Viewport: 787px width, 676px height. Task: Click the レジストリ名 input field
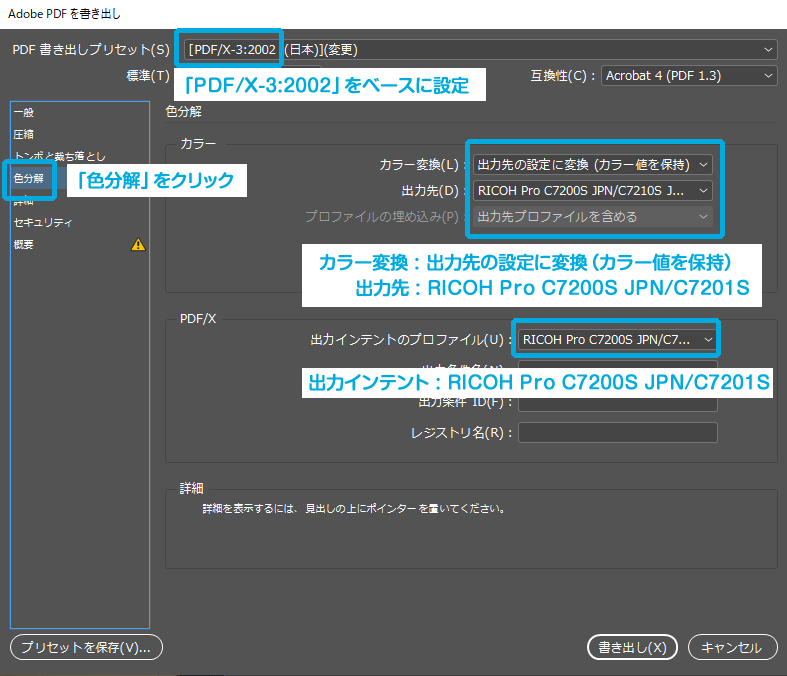617,433
